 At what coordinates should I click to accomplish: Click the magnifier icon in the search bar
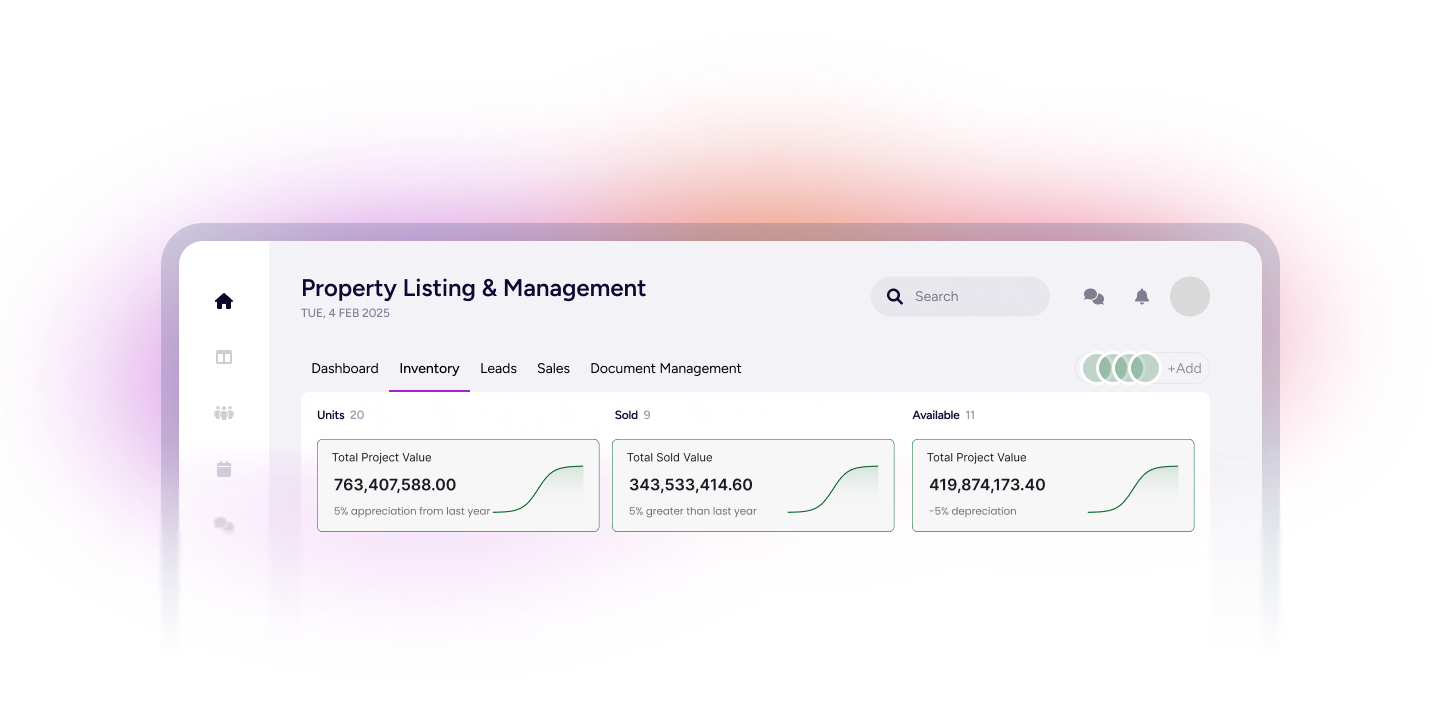point(894,296)
